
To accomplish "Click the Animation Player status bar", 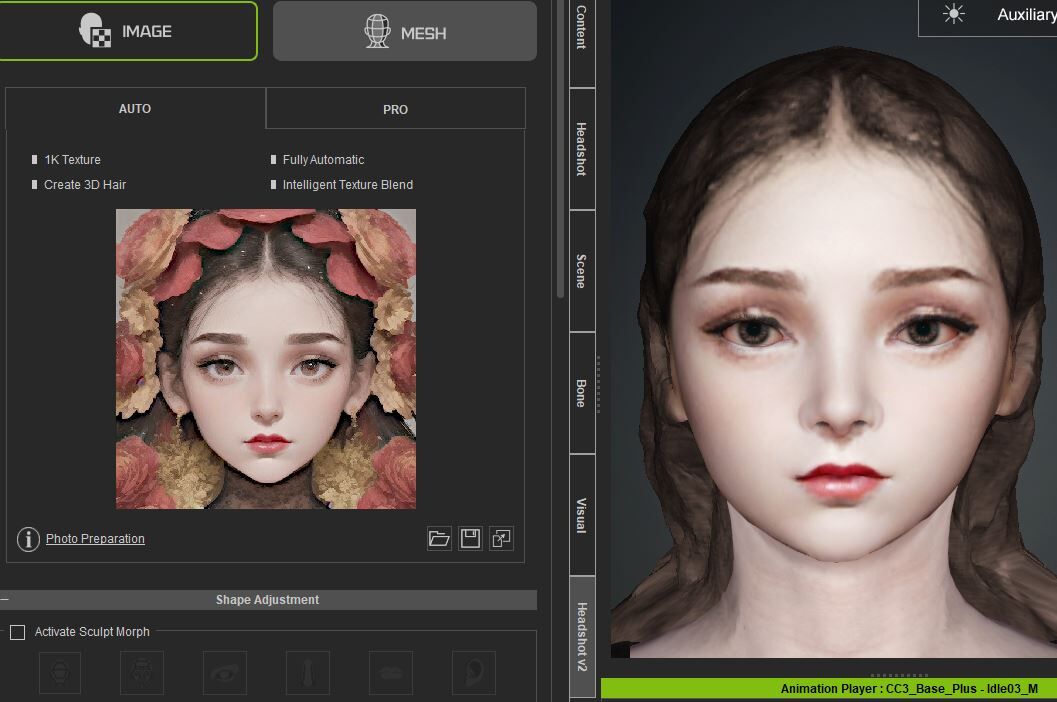I will point(828,689).
